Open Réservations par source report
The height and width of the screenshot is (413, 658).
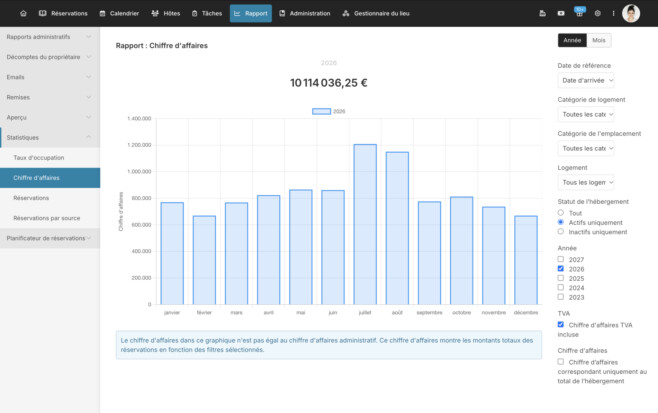click(x=50, y=218)
